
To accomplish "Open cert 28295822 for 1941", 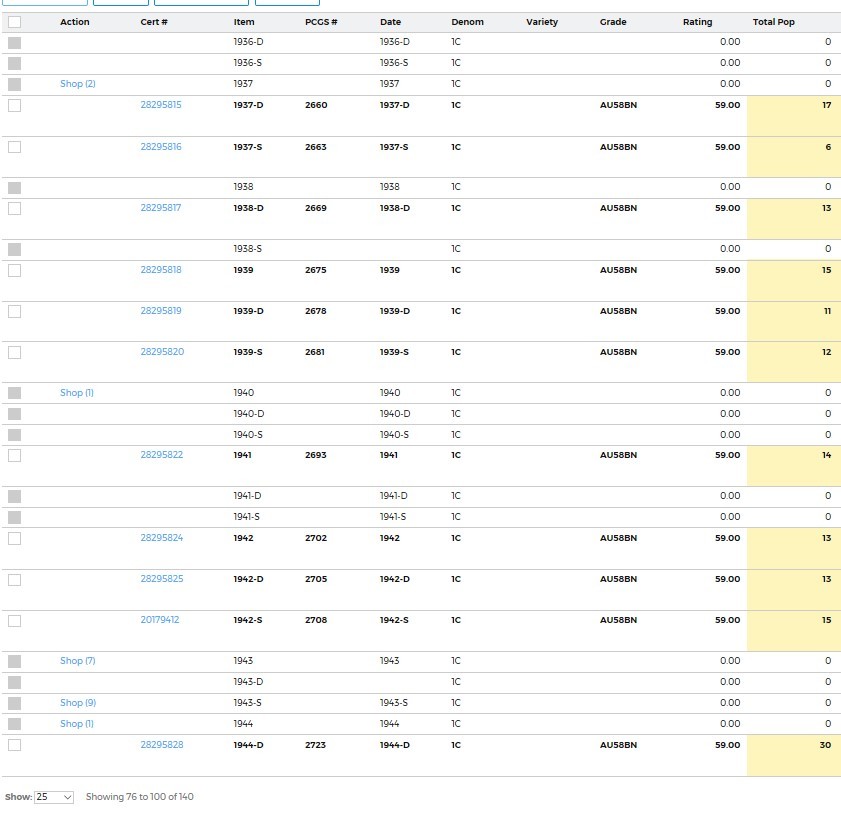I will (161, 455).
